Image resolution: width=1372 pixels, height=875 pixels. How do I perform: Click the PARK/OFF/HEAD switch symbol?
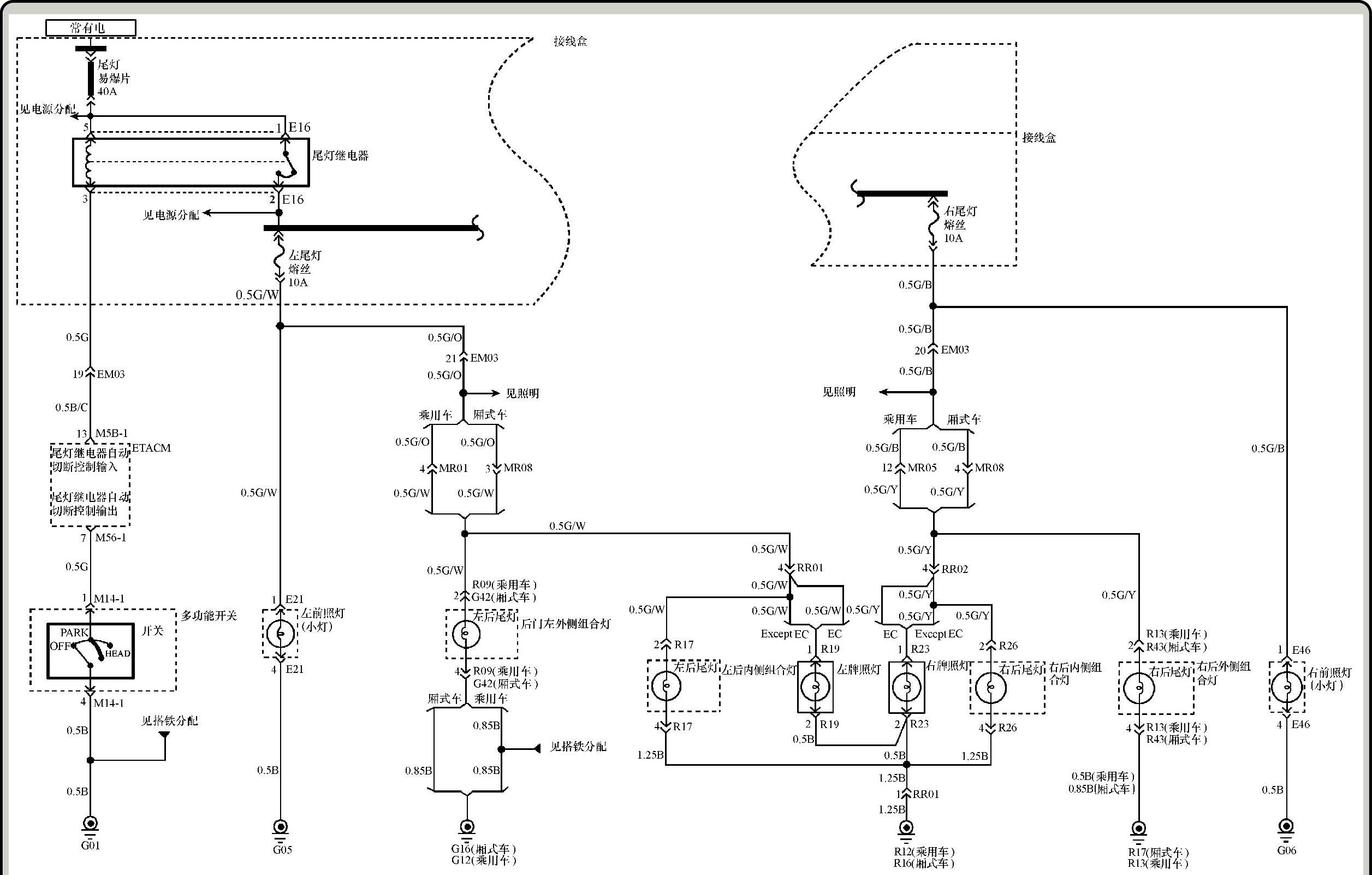coord(91,651)
